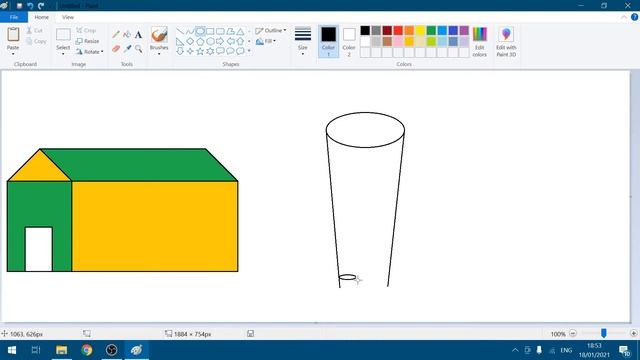Activate Color 2 background selector

(x=349, y=41)
